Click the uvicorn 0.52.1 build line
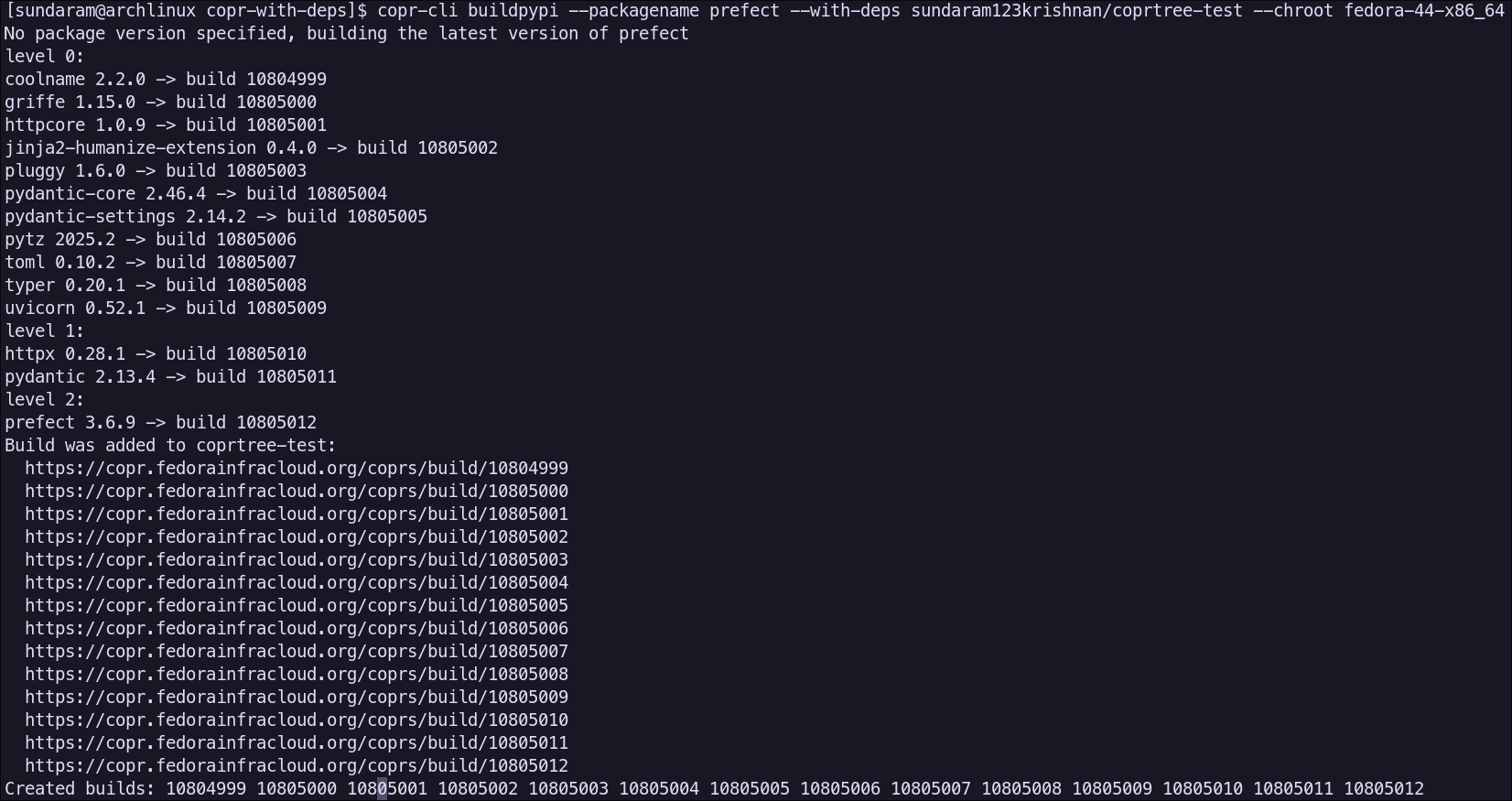The height and width of the screenshot is (801, 1512). pyautogui.click(x=166, y=308)
